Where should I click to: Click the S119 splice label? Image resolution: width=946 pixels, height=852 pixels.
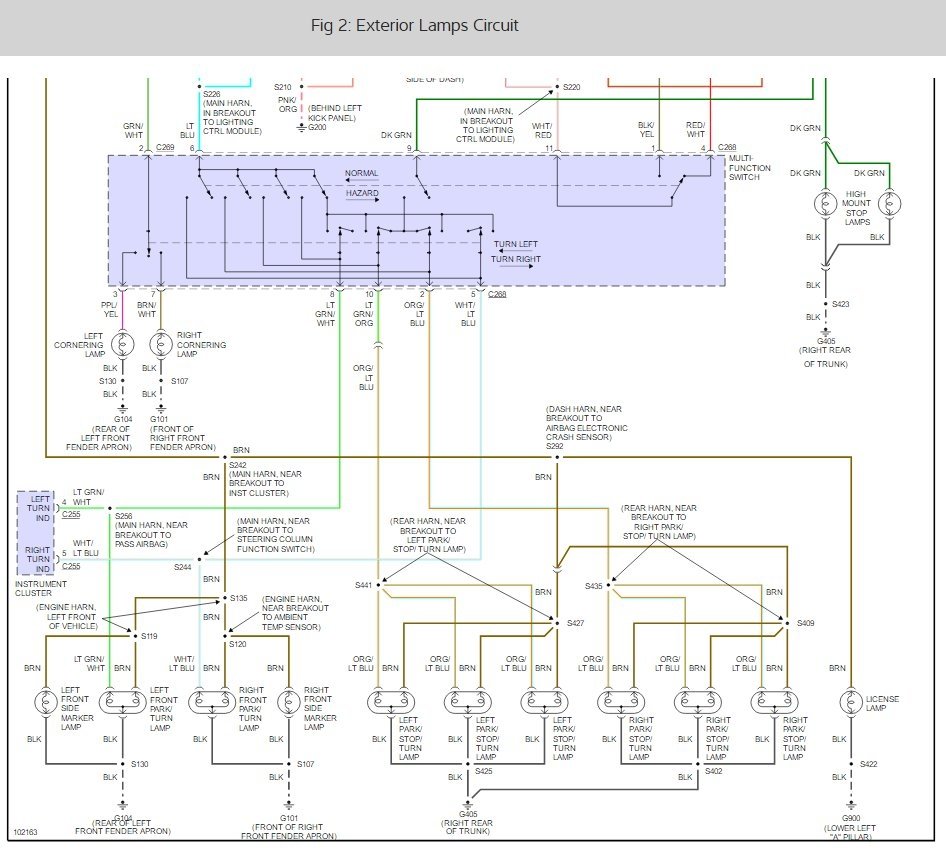149,636
